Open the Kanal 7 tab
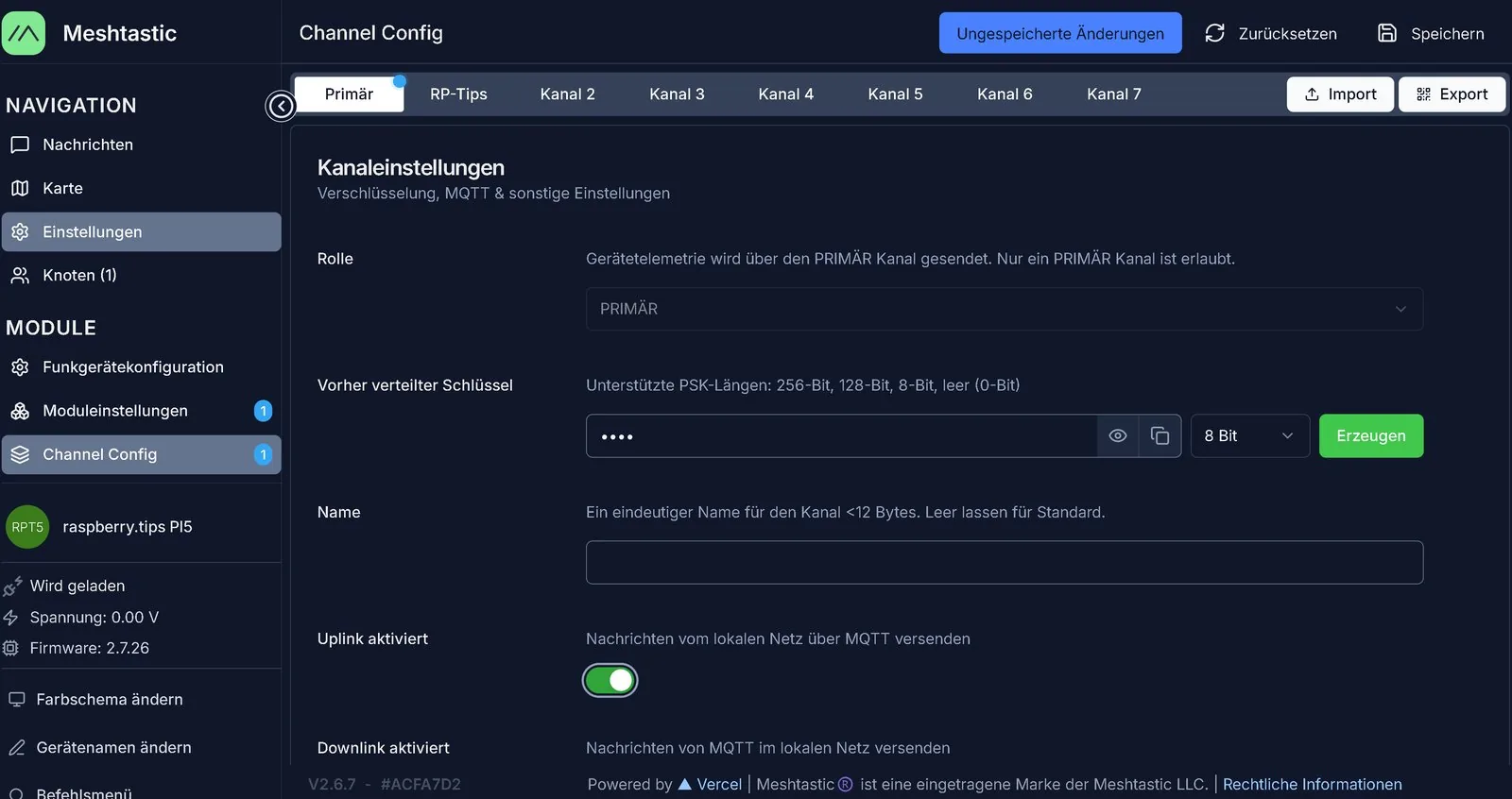1512x799 pixels. (x=1114, y=94)
